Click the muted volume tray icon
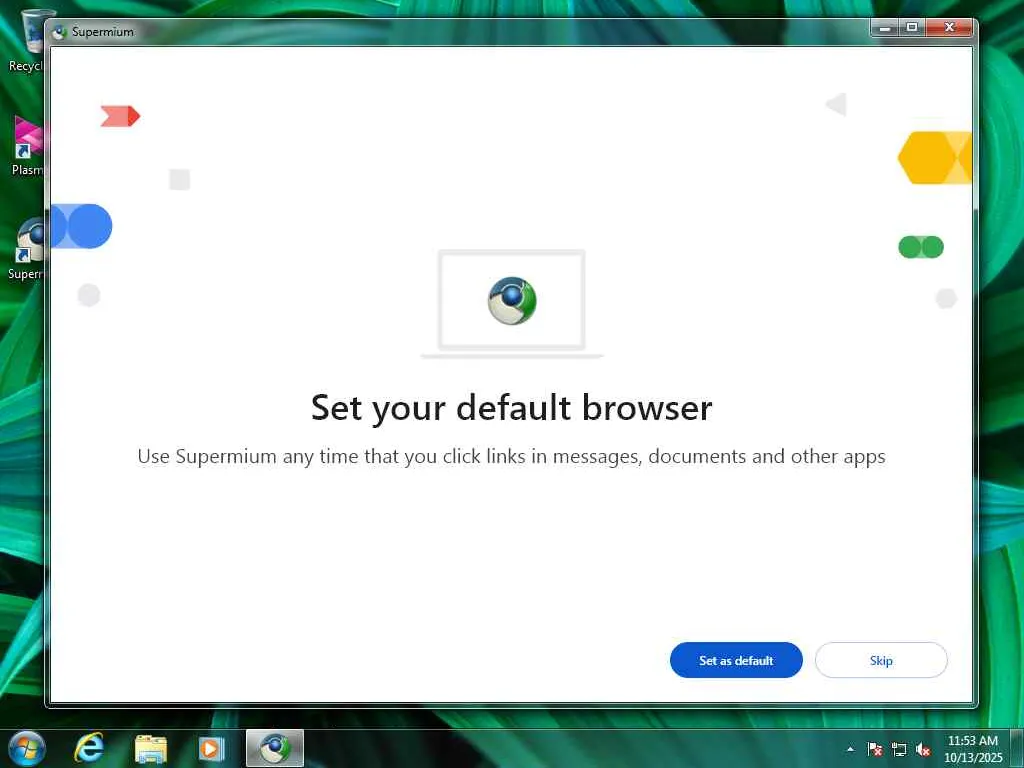The height and width of the screenshot is (768, 1024). tap(923, 749)
